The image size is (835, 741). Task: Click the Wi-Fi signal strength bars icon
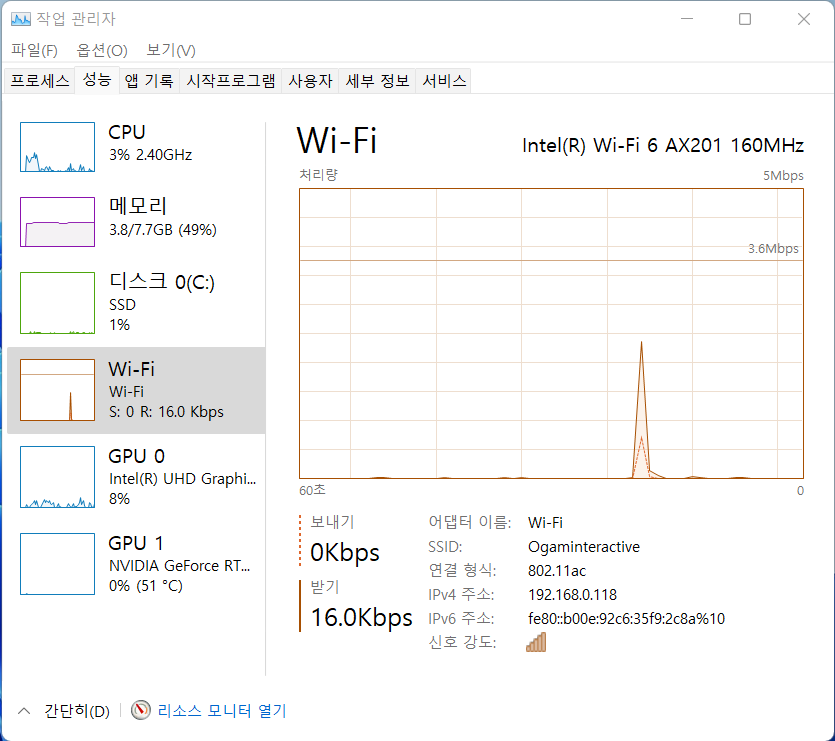(x=536, y=642)
